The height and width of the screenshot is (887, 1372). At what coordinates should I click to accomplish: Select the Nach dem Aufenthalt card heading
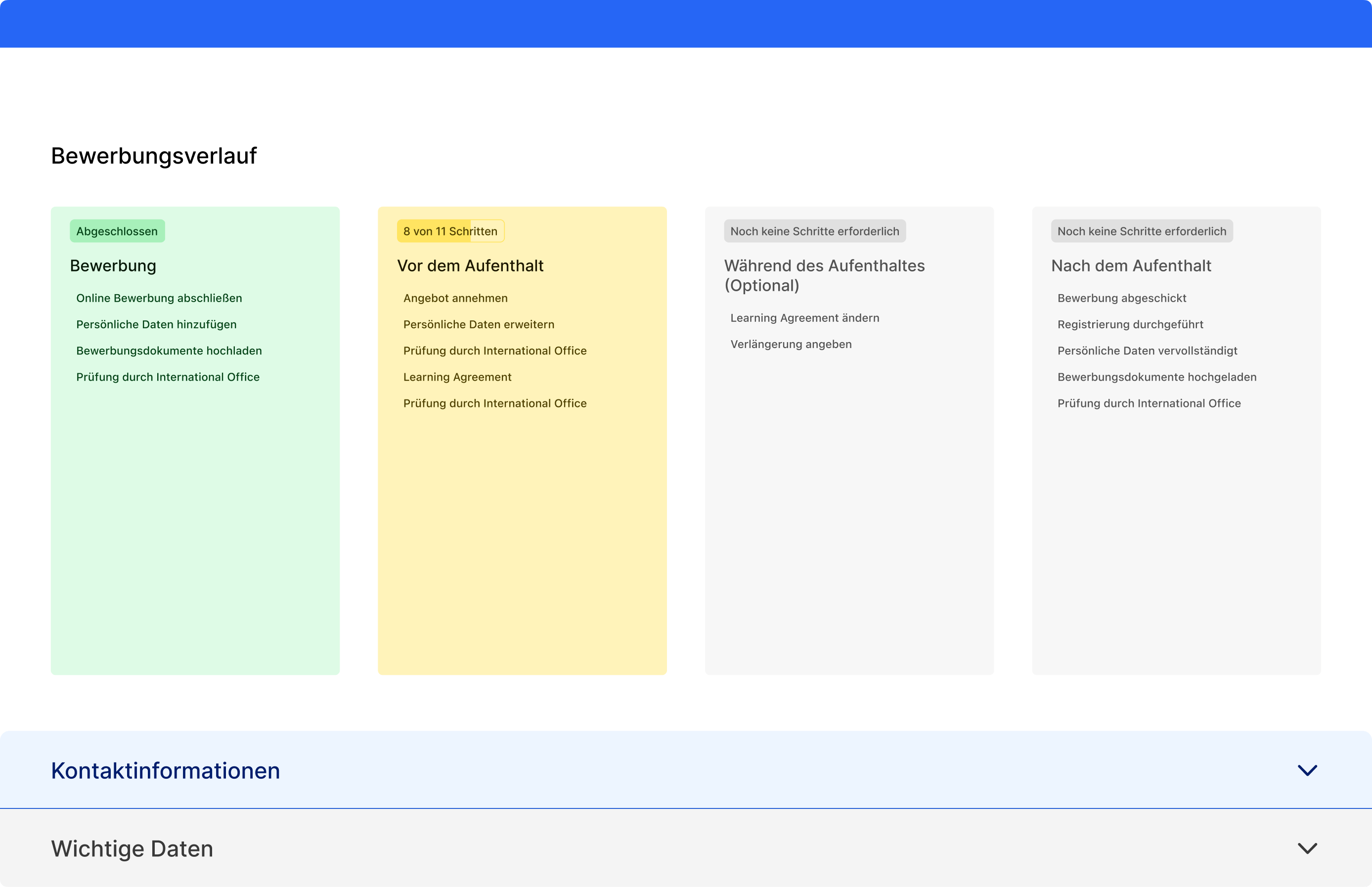tap(1131, 266)
